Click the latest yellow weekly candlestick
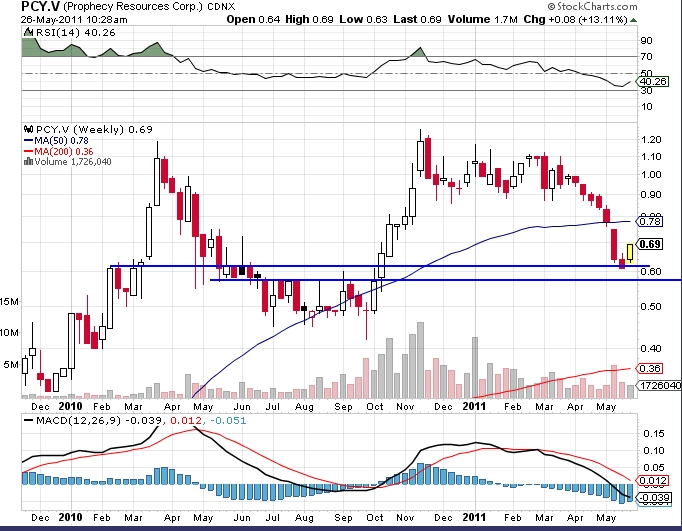The image size is (682, 531). click(x=630, y=254)
